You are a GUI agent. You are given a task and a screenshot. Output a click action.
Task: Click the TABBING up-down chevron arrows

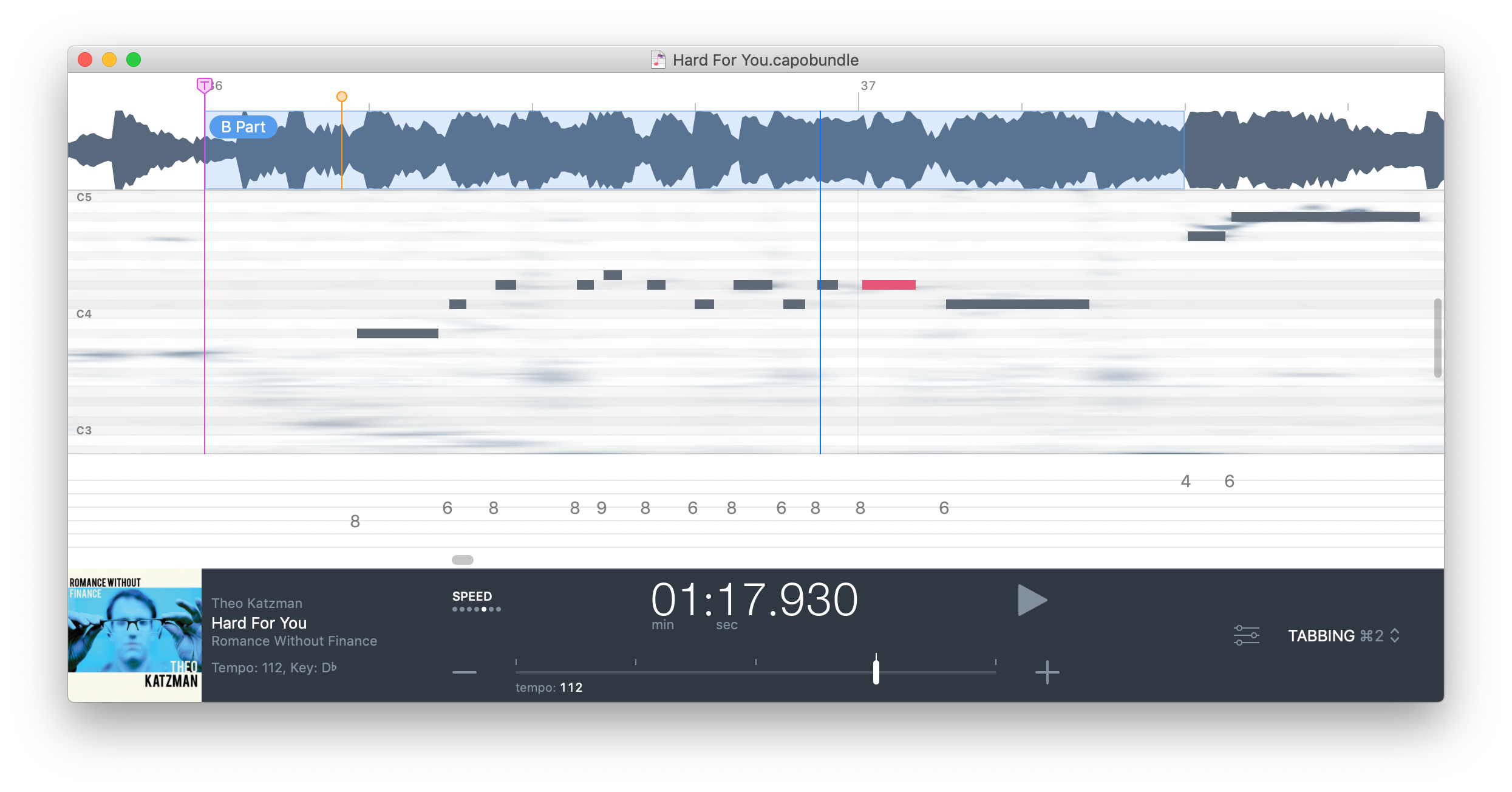(x=1395, y=635)
